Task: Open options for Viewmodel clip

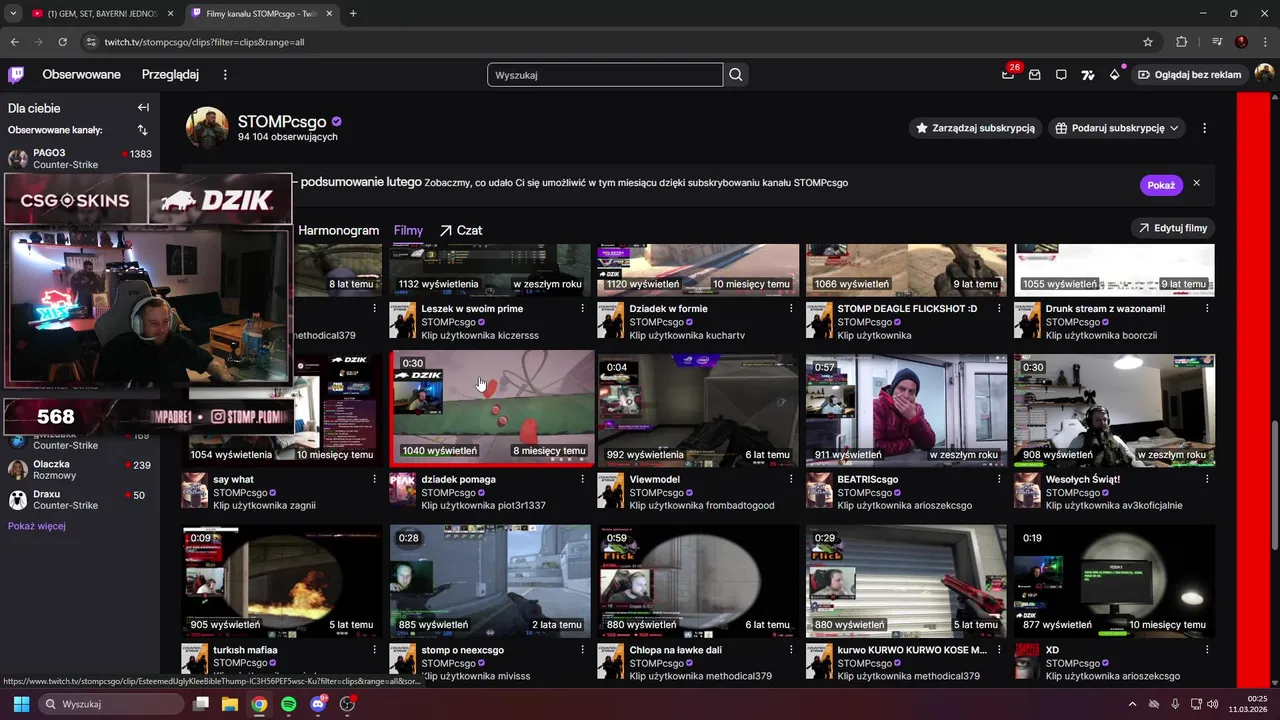Action: [790, 480]
